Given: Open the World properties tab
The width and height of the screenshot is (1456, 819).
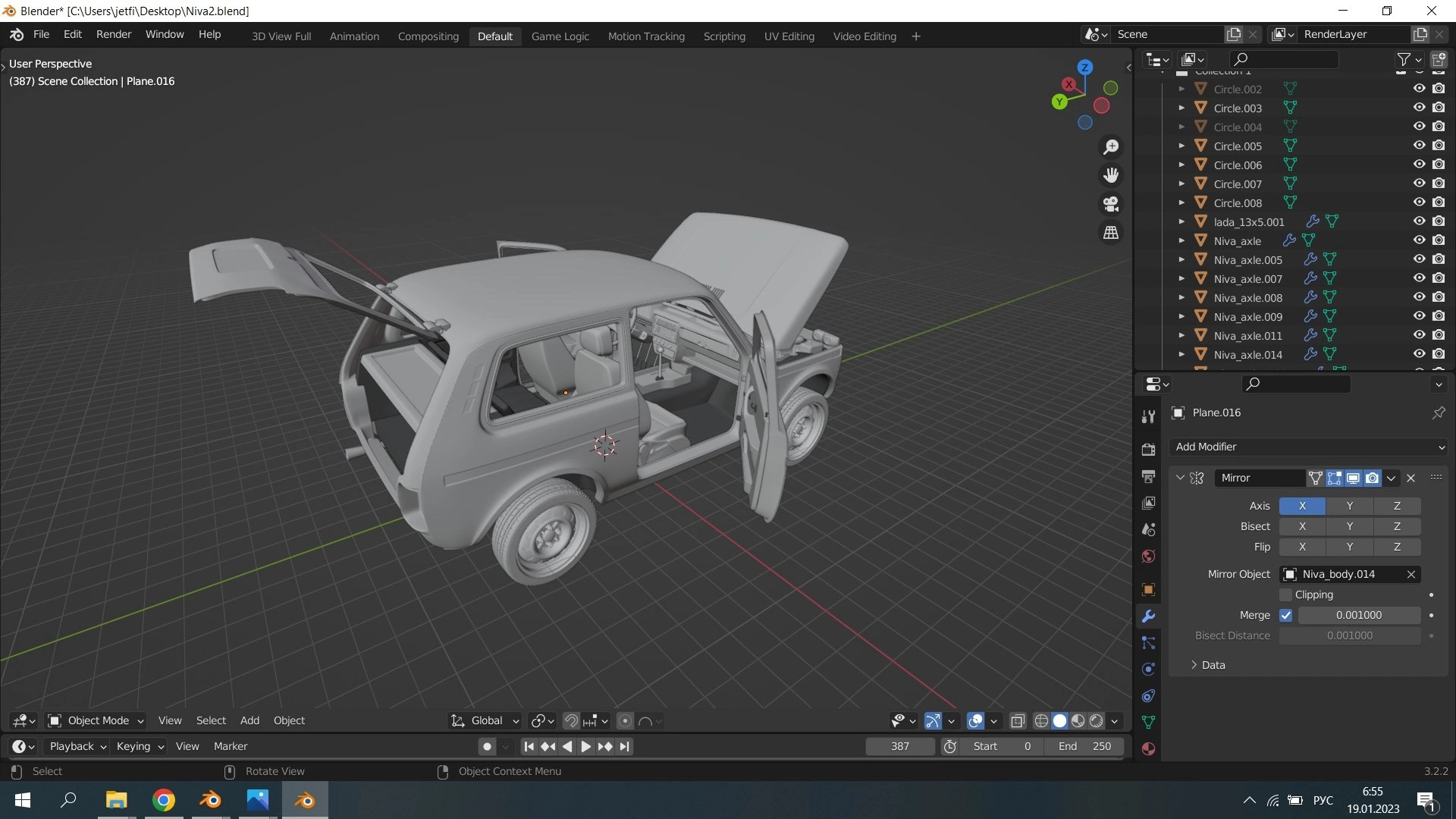Looking at the screenshot, I should coord(1148,557).
